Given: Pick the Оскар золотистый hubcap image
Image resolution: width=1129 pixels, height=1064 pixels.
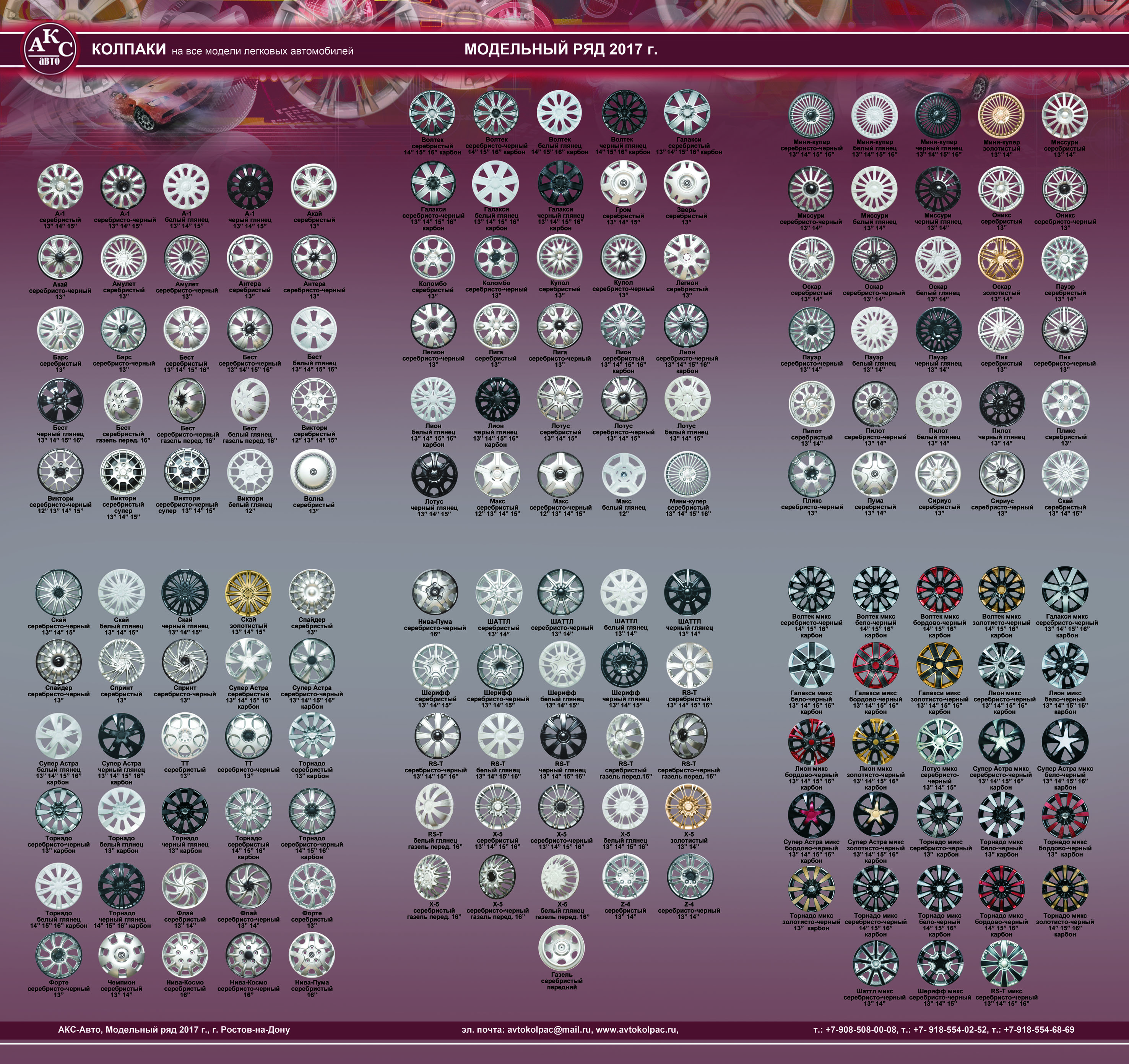Looking at the screenshot, I should pyautogui.click(x=1001, y=260).
